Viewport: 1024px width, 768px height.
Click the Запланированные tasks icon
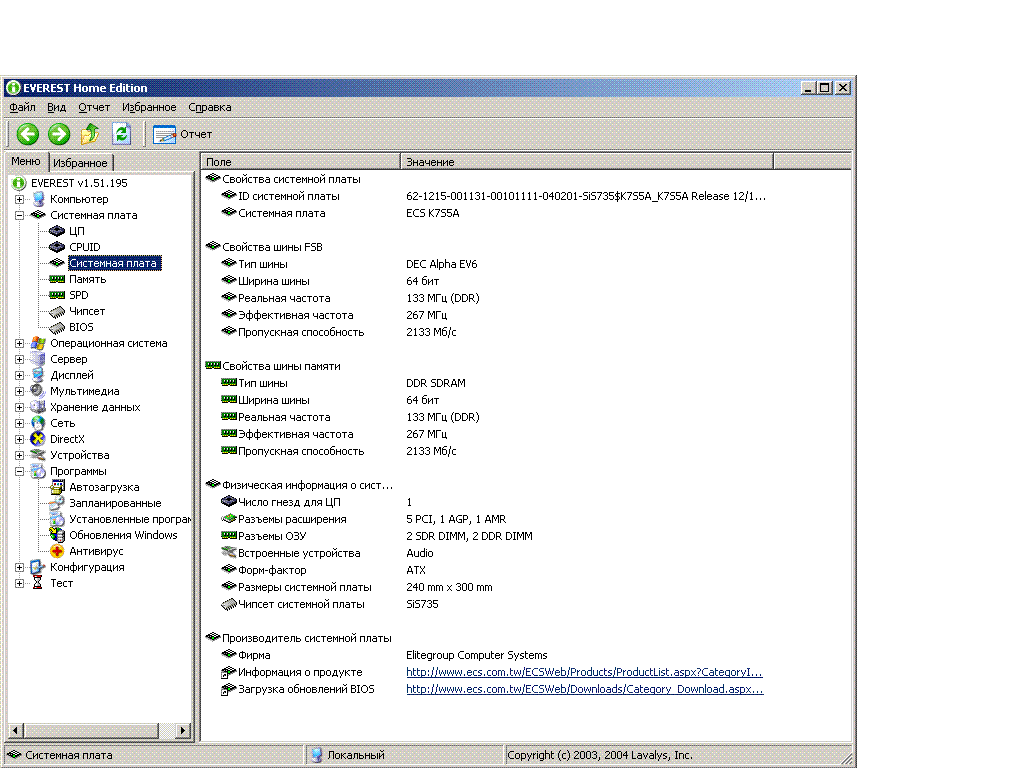click(57, 503)
